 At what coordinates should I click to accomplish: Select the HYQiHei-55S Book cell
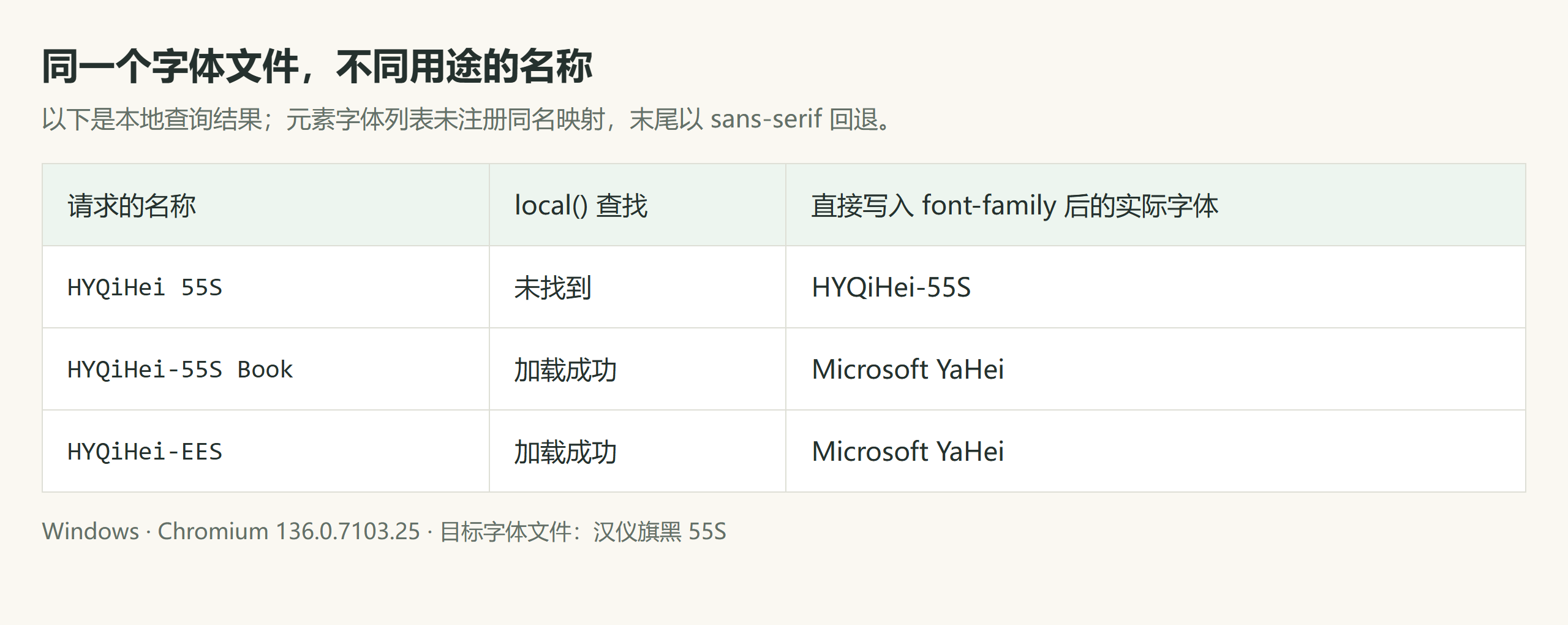(265, 369)
